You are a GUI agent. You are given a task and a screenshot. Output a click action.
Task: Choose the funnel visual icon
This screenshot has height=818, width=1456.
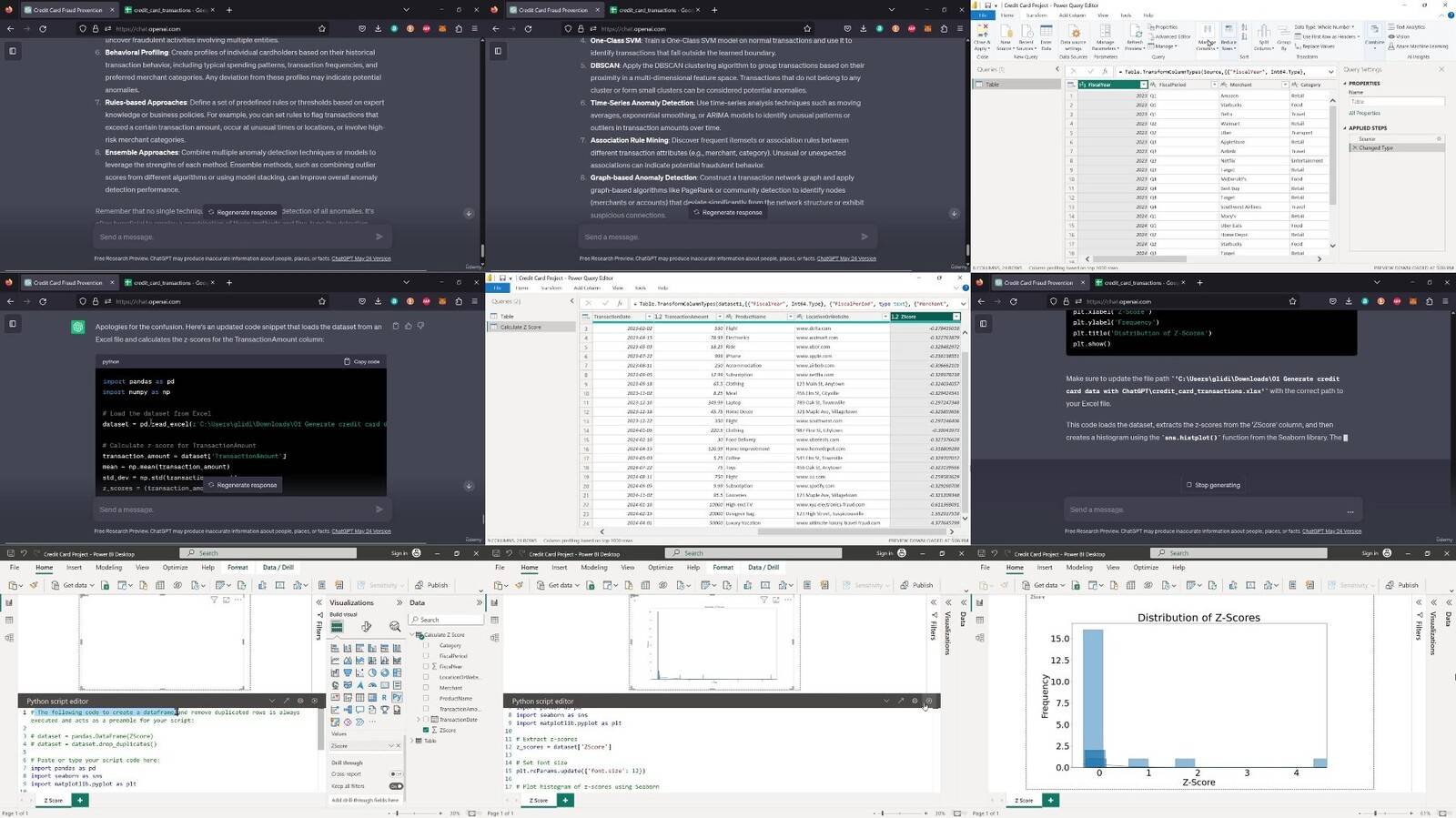coord(348,672)
